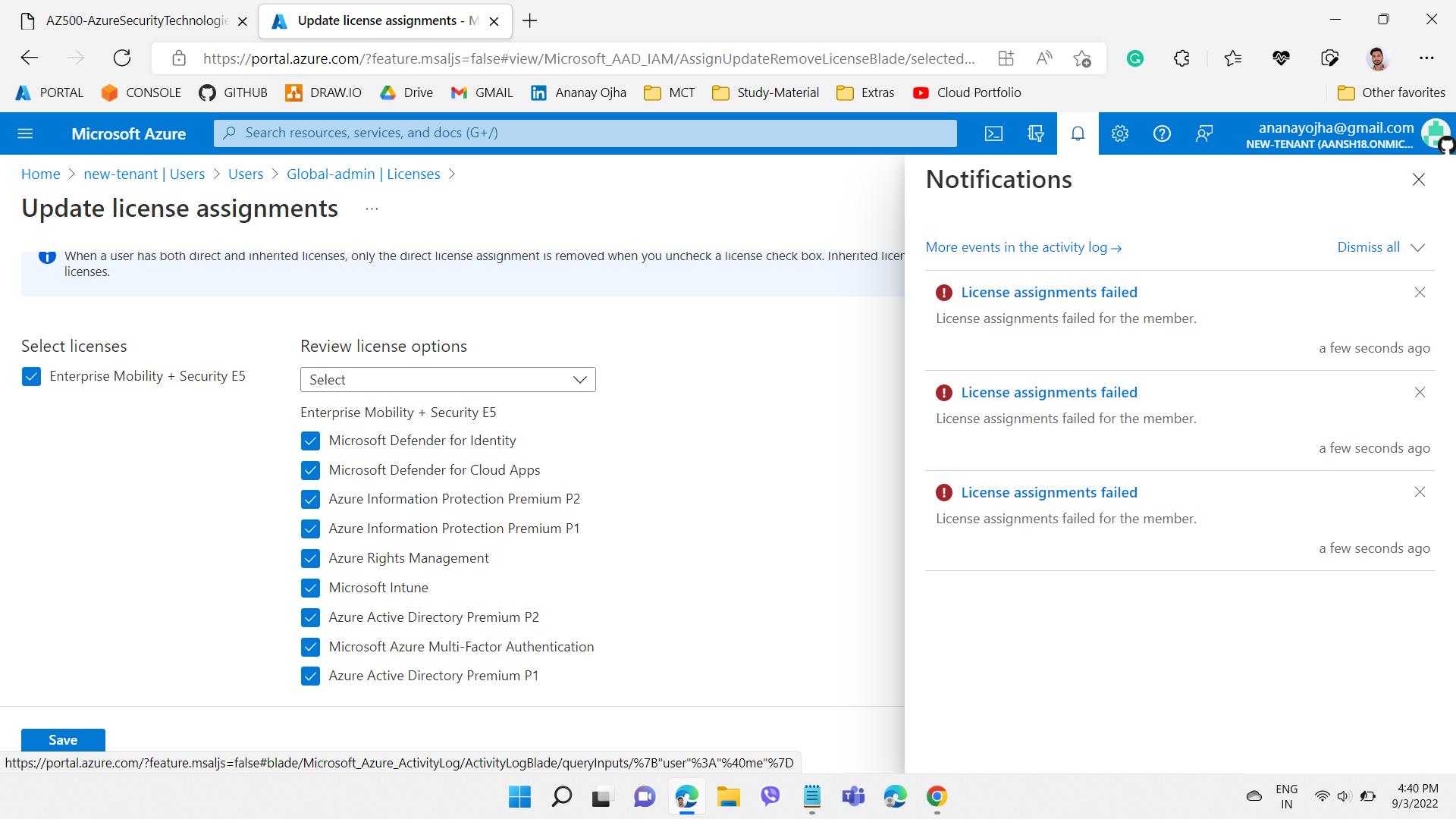Open the Azure portal hamburger menu
This screenshot has width=1456, height=819.
[25, 133]
